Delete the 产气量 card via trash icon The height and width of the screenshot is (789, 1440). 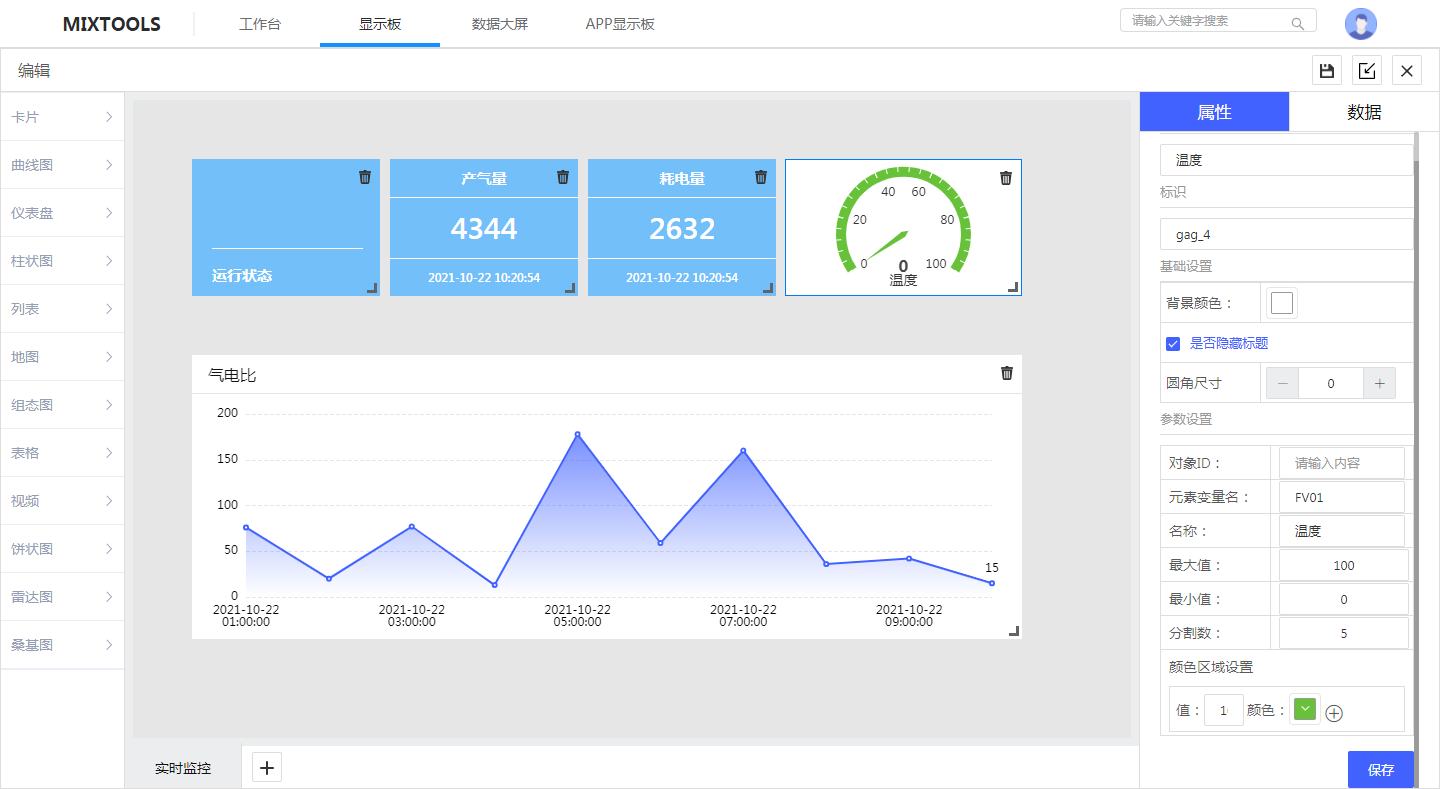563,177
